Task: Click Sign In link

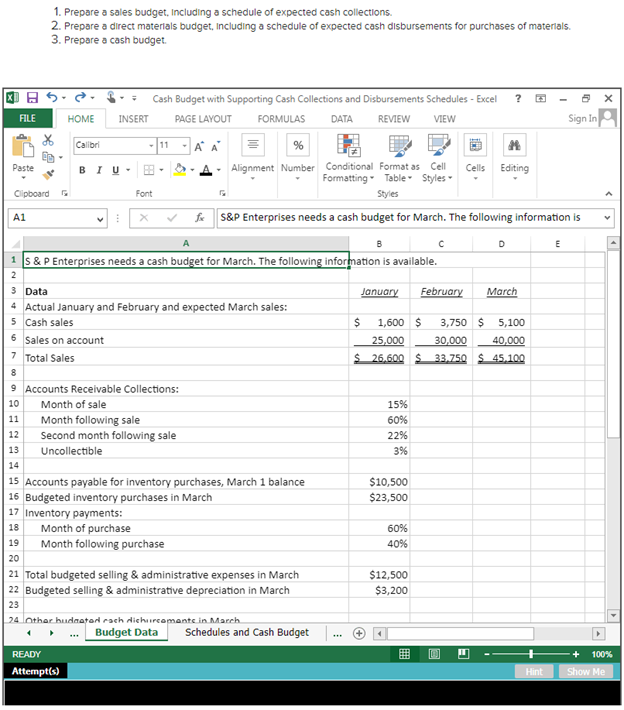Action: click(582, 118)
